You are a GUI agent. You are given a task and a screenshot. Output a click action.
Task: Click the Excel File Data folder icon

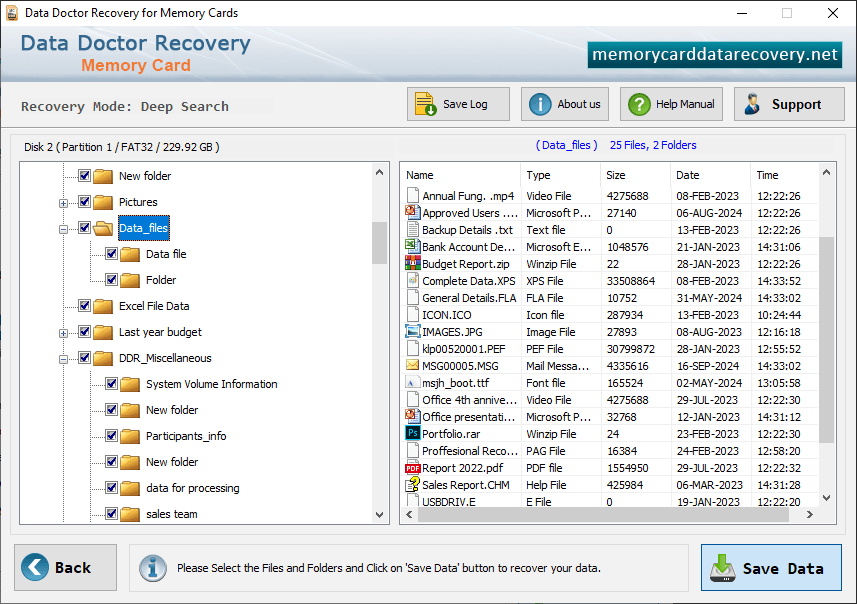click(x=103, y=306)
